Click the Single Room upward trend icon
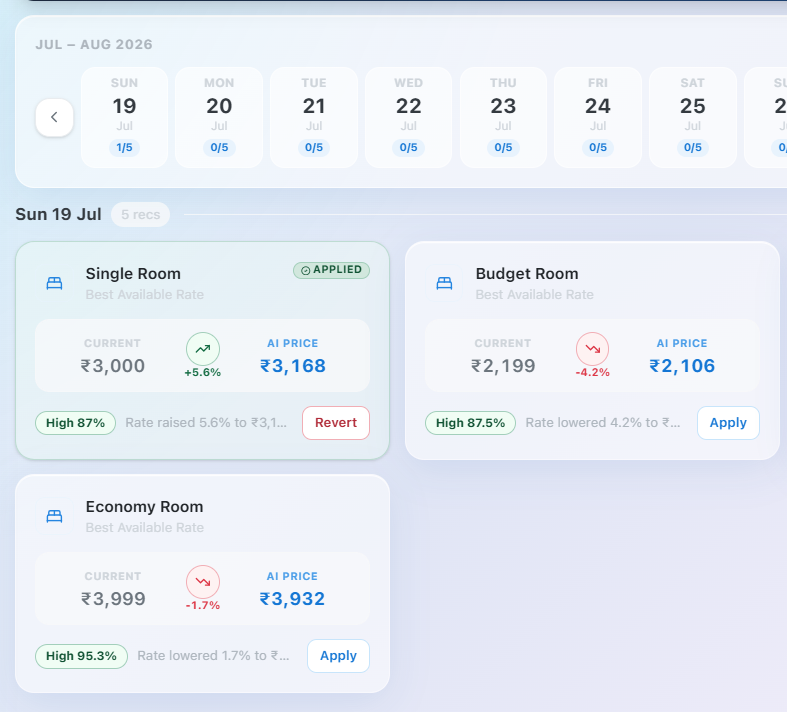The width and height of the screenshot is (787, 712). coord(203,349)
